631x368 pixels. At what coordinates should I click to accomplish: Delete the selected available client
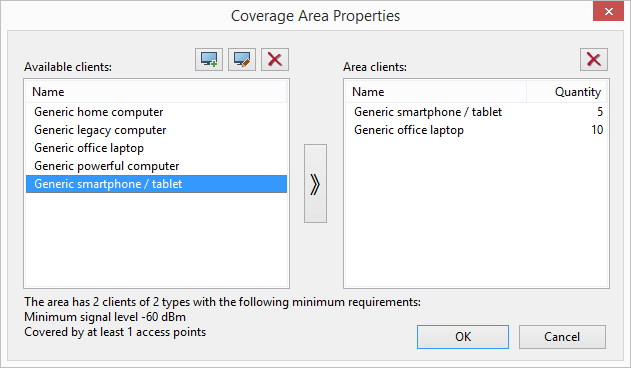pyautogui.click(x=275, y=60)
